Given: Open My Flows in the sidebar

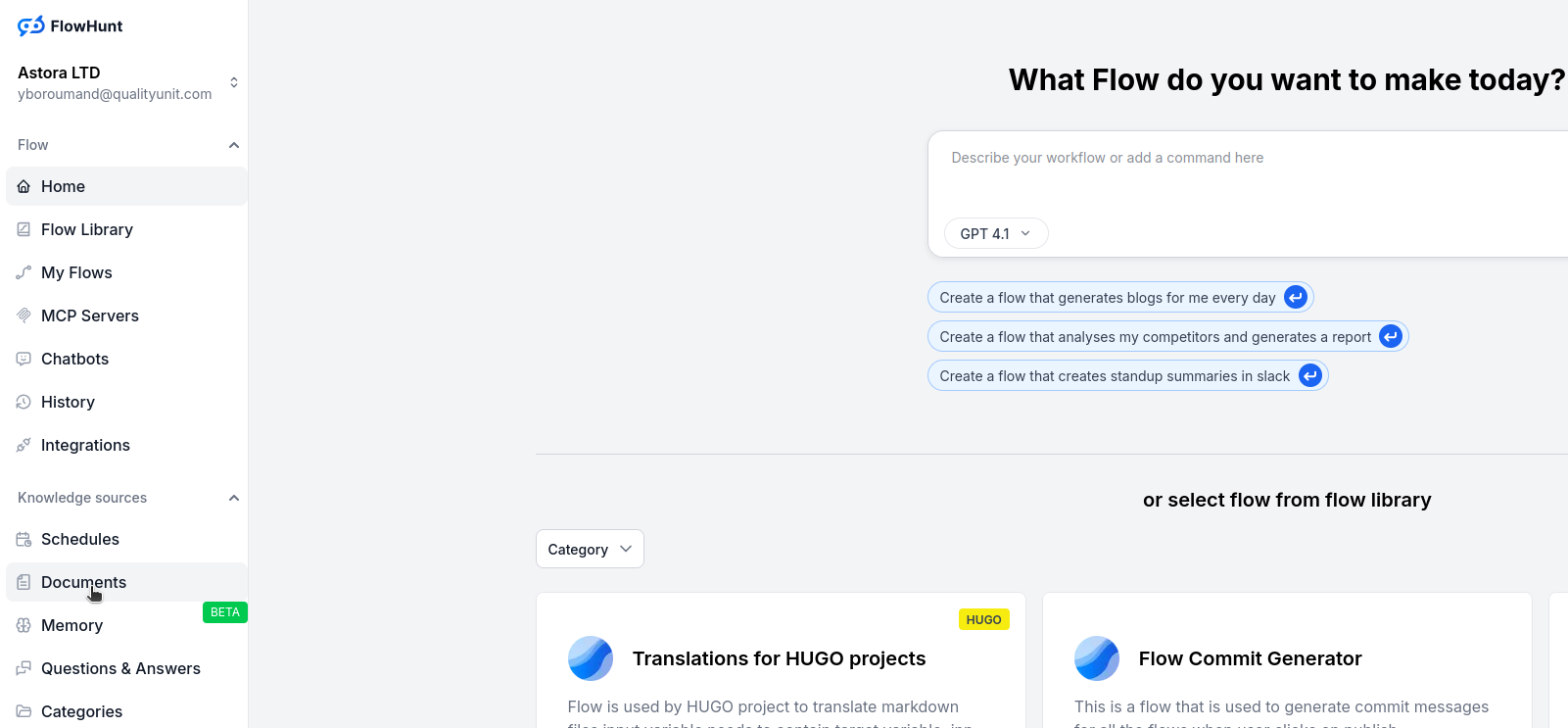Looking at the screenshot, I should pos(76,272).
